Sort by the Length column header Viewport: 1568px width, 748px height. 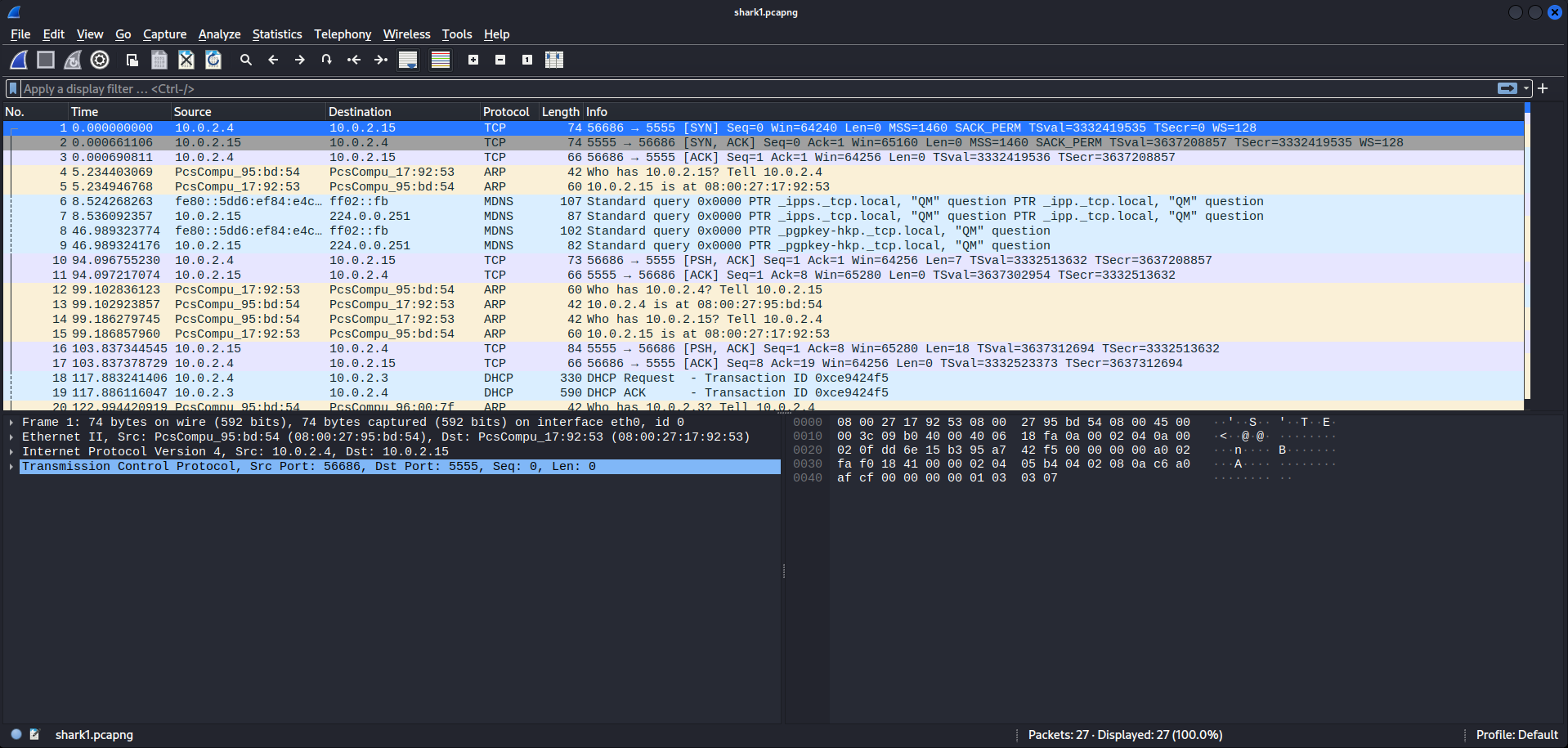[561, 112]
